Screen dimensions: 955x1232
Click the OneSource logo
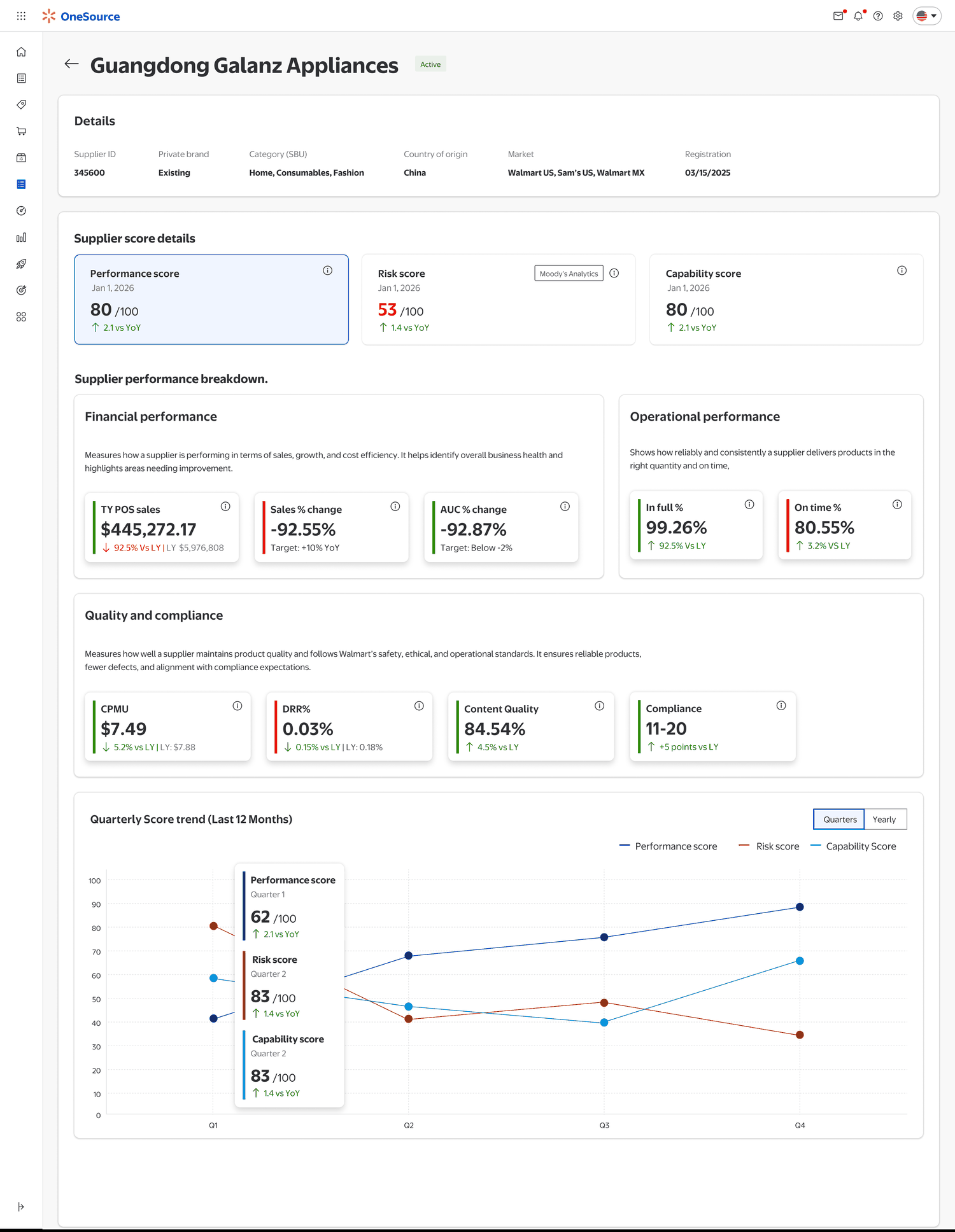tap(81, 16)
